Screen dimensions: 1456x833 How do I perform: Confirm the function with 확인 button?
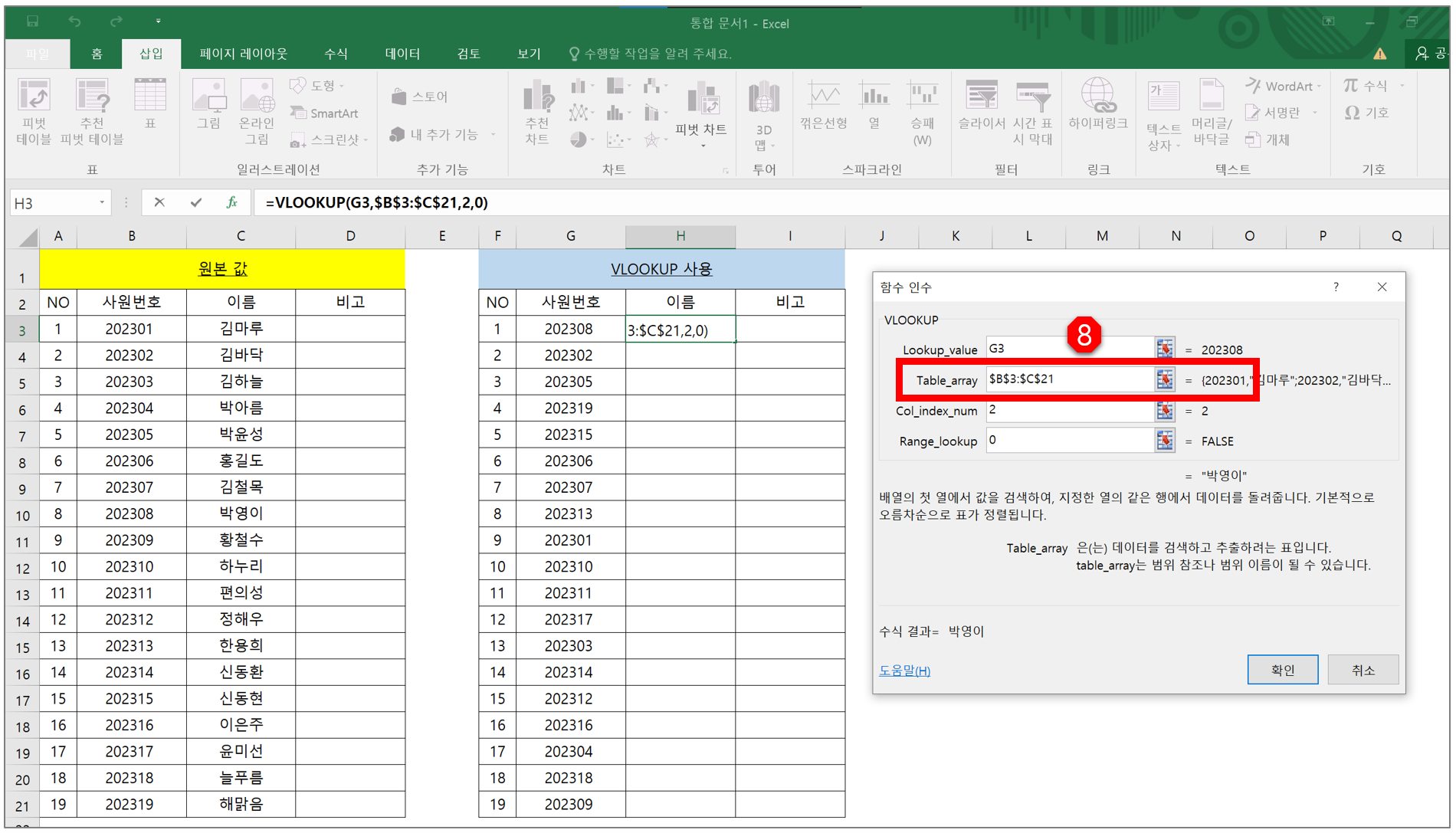coord(1283,670)
